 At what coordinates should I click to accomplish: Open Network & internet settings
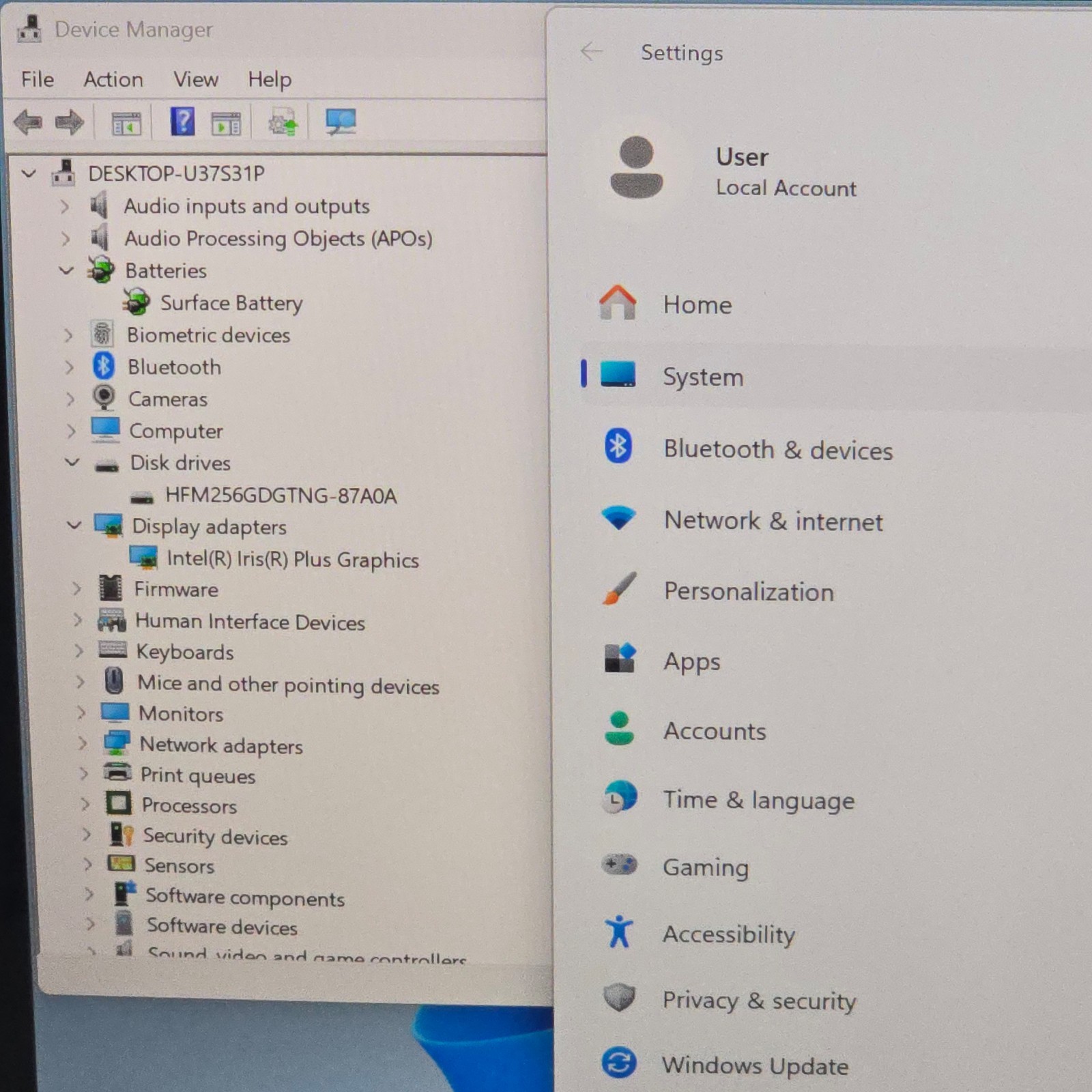coord(773,521)
